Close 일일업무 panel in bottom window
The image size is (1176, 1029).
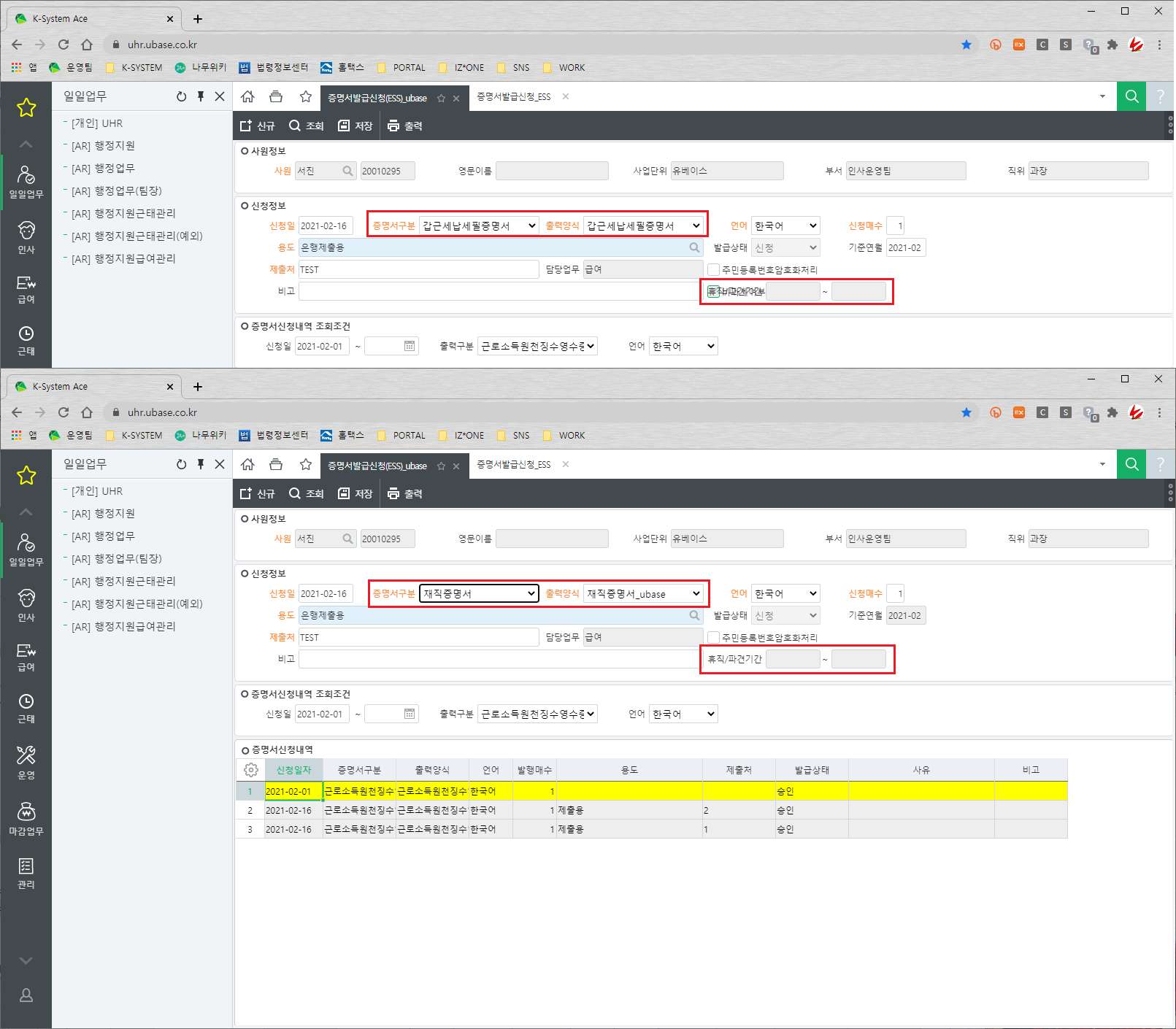(x=220, y=464)
